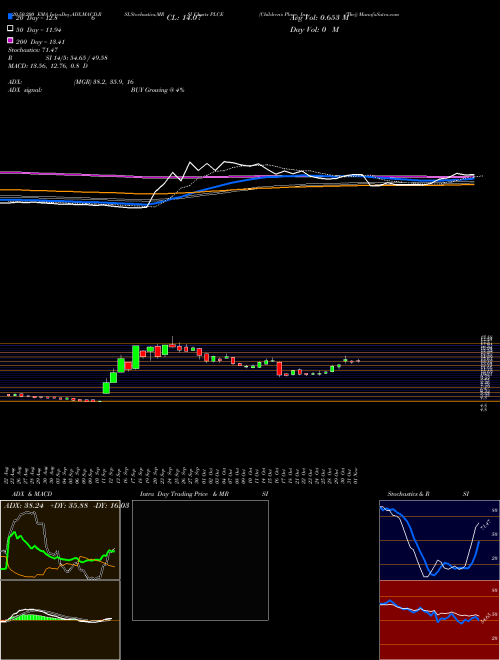
Task: Click the thick blue 20-day EMA line
Action: (236, 181)
